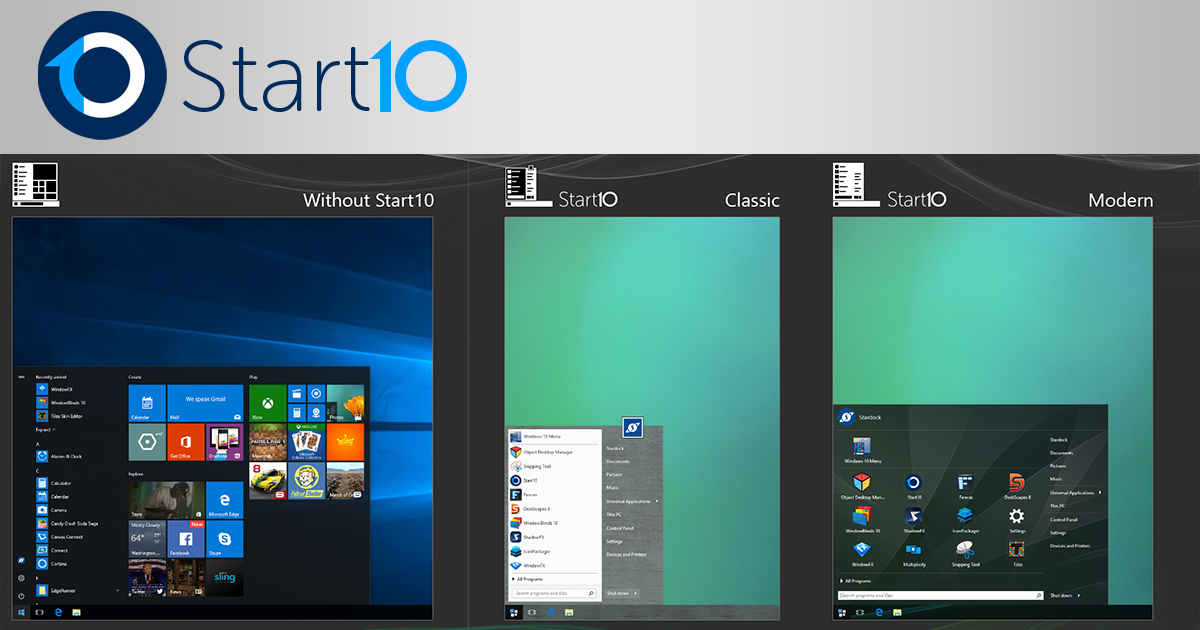Open Fences in the Modern menu grid
1200x630 pixels.
[x=965, y=486]
